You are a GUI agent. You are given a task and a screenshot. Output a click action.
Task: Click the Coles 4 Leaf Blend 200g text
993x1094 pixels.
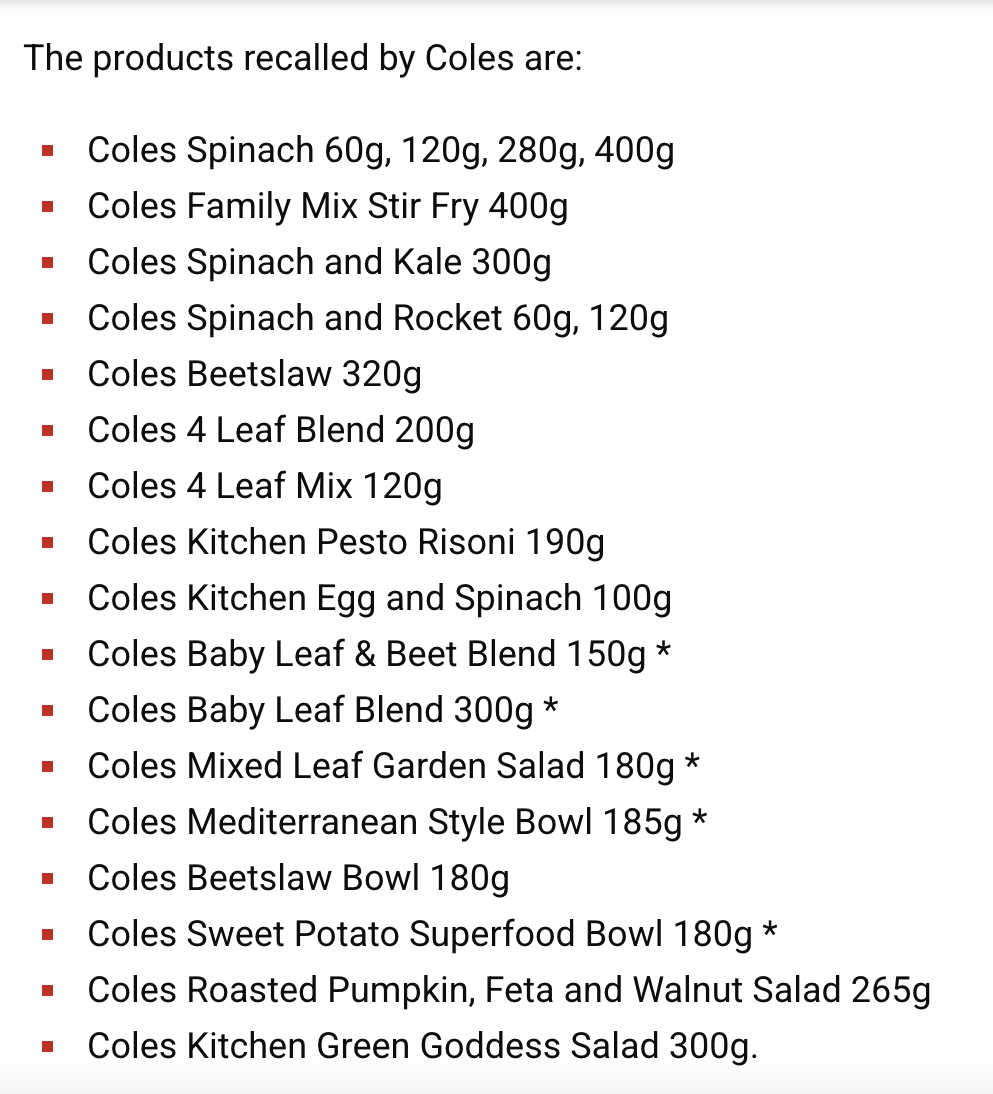(x=281, y=430)
